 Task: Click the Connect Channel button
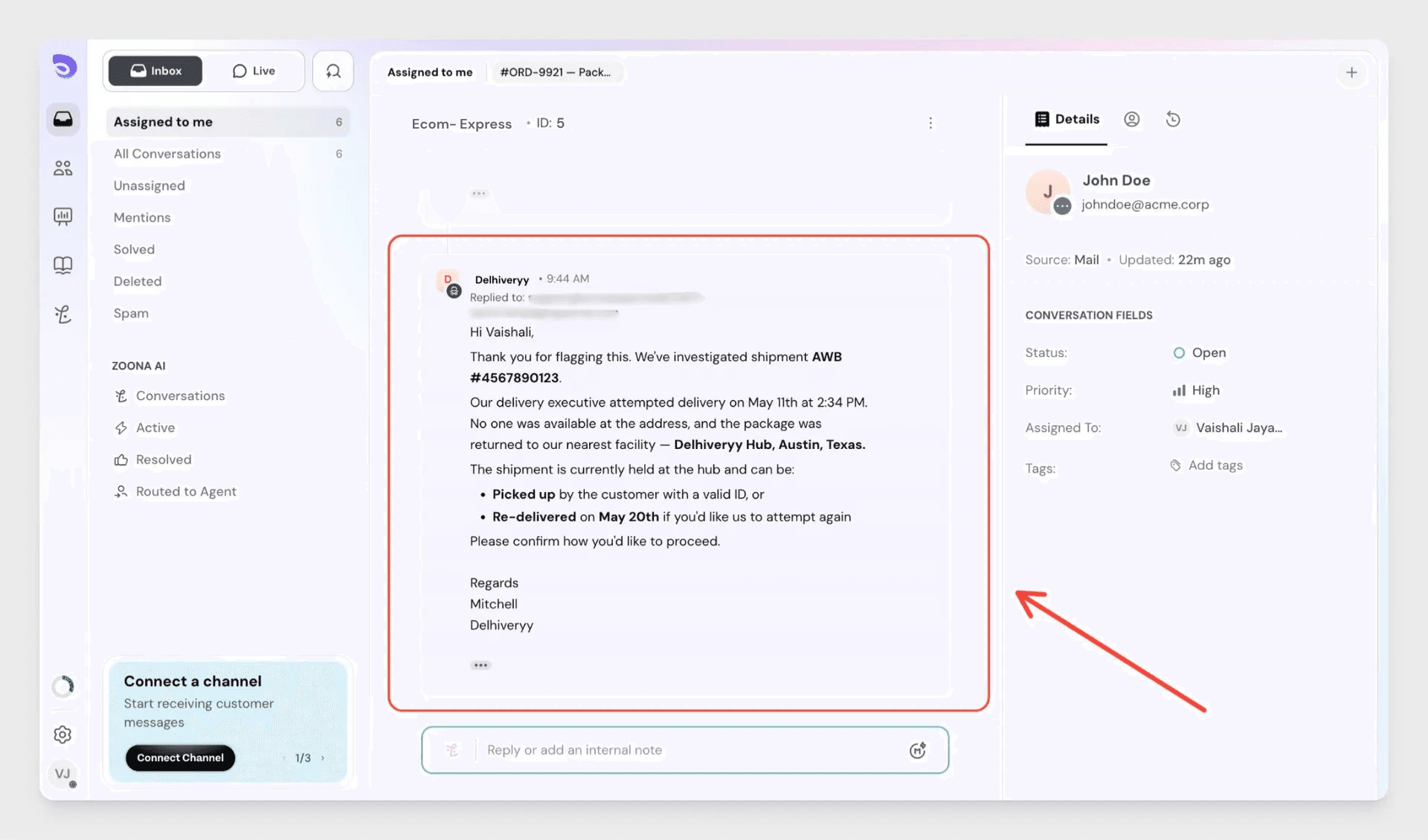[180, 758]
